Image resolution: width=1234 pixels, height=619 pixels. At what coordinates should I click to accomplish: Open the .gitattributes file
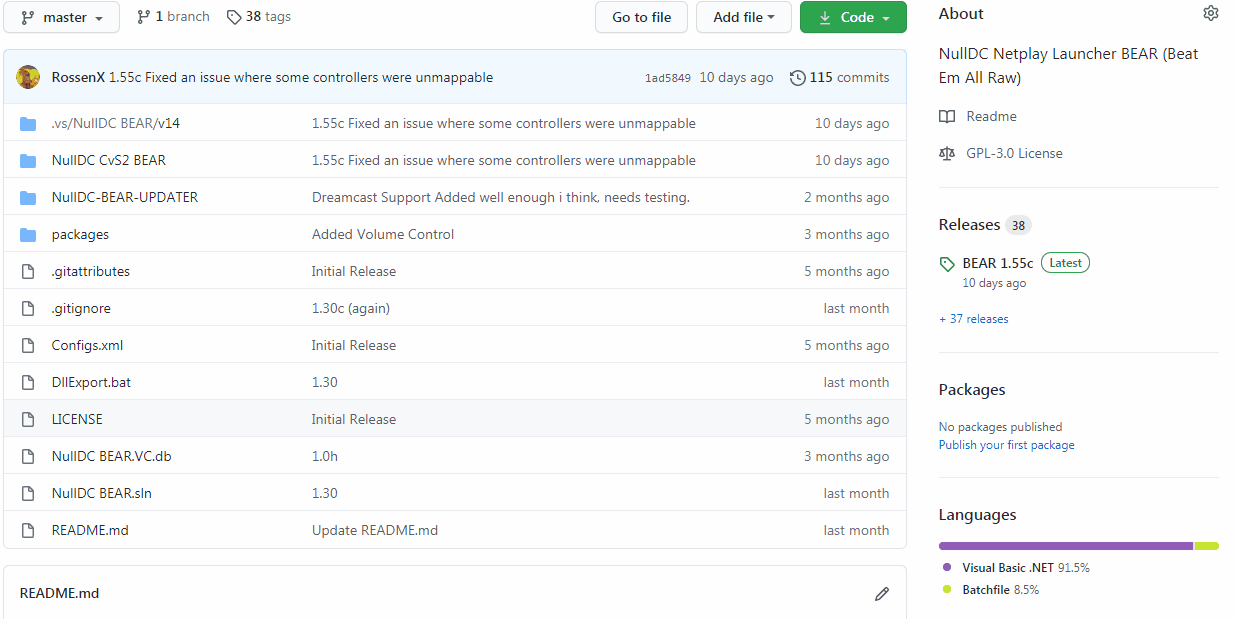pyautogui.click(x=91, y=272)
